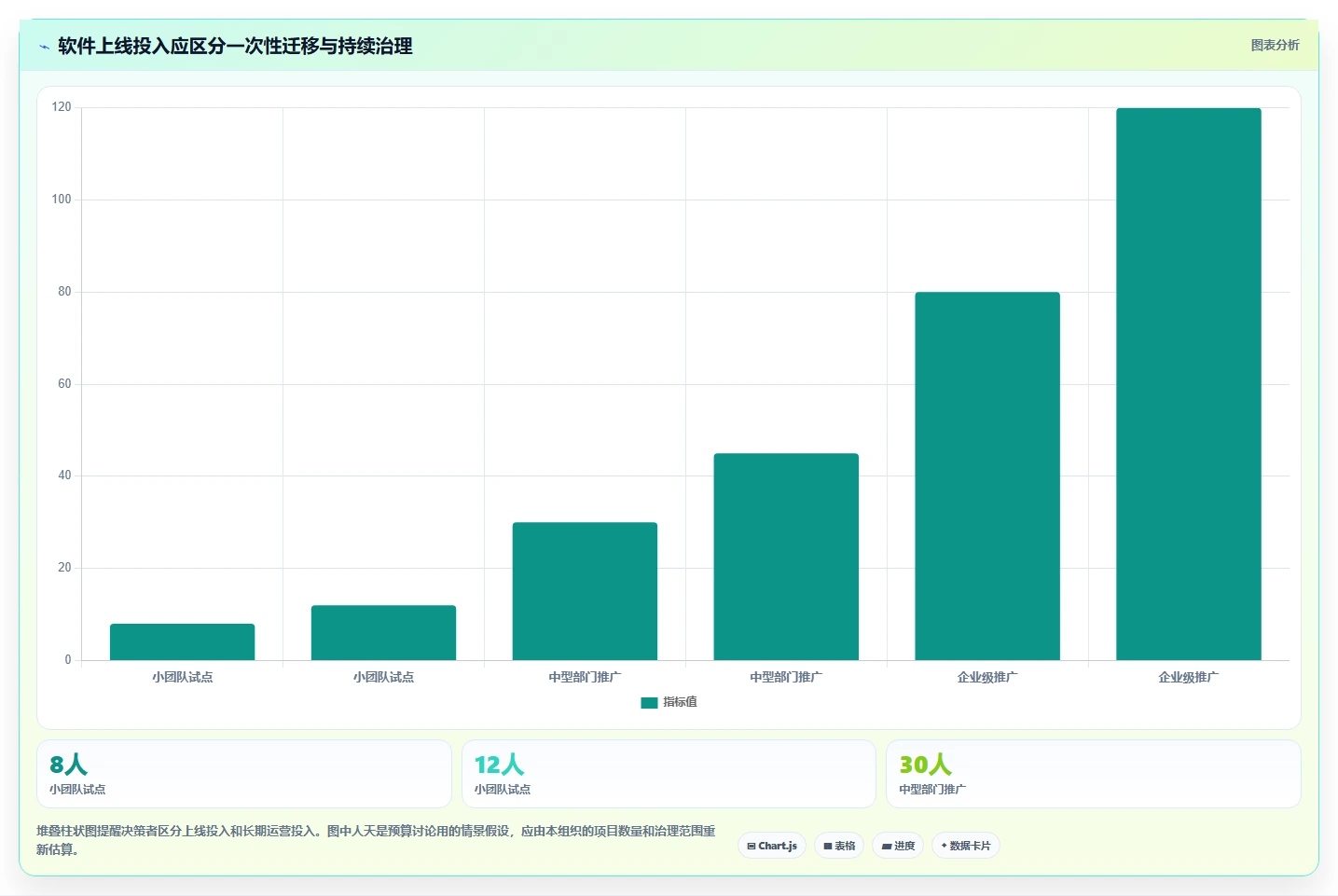
Task: Click the shortest bar, which reaches value 8
Action: pos(182,642)
